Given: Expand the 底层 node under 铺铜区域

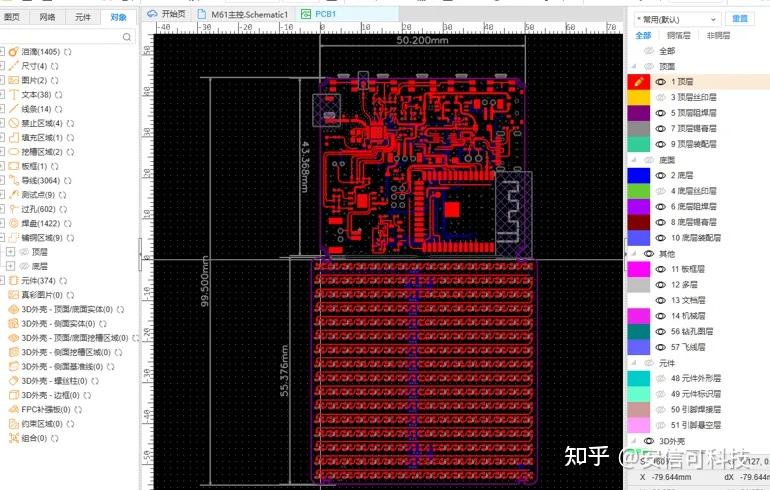Looking at the screenshot, I should tap(10, 266).
